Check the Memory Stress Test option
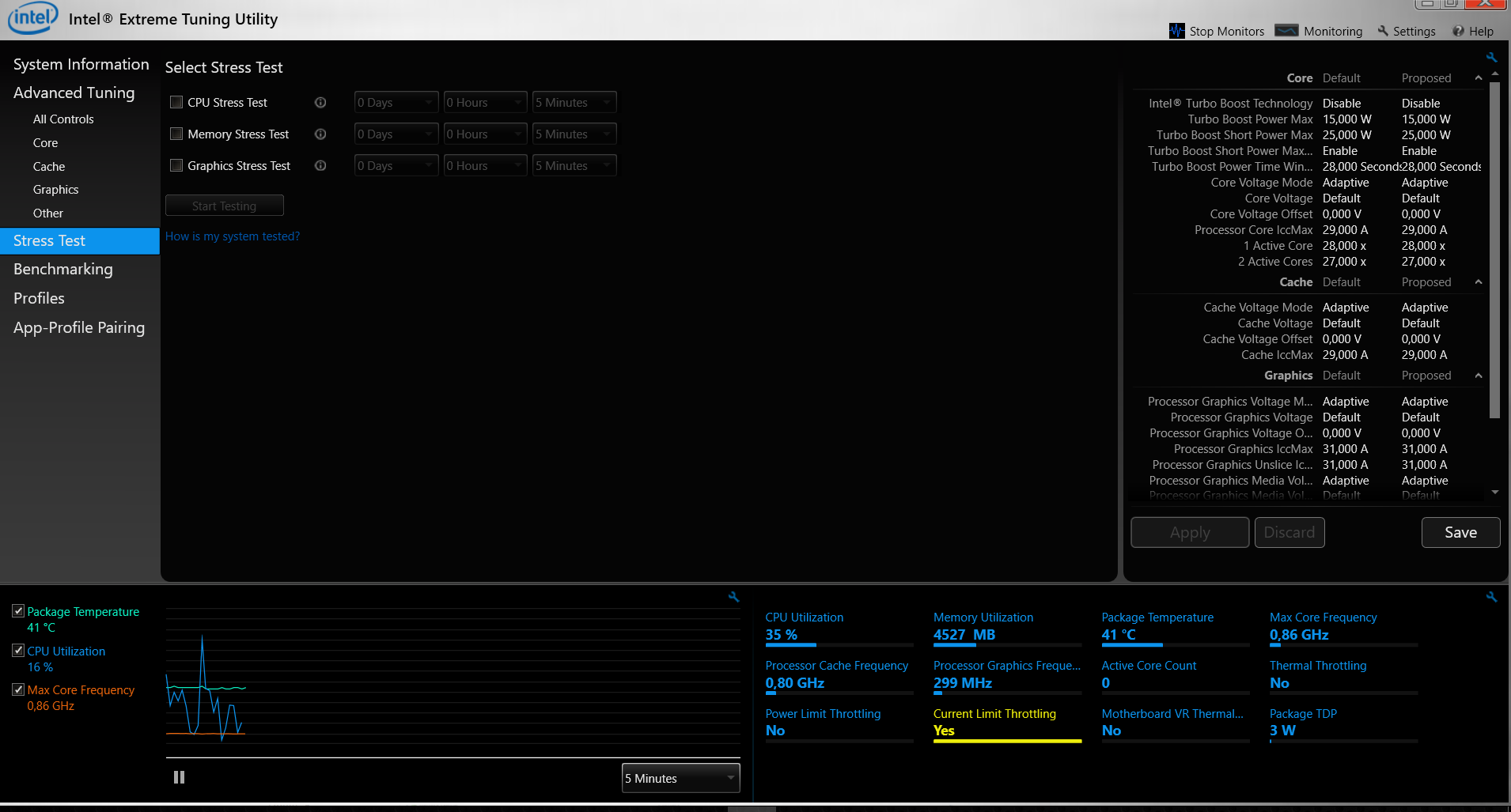 point(176,133)
